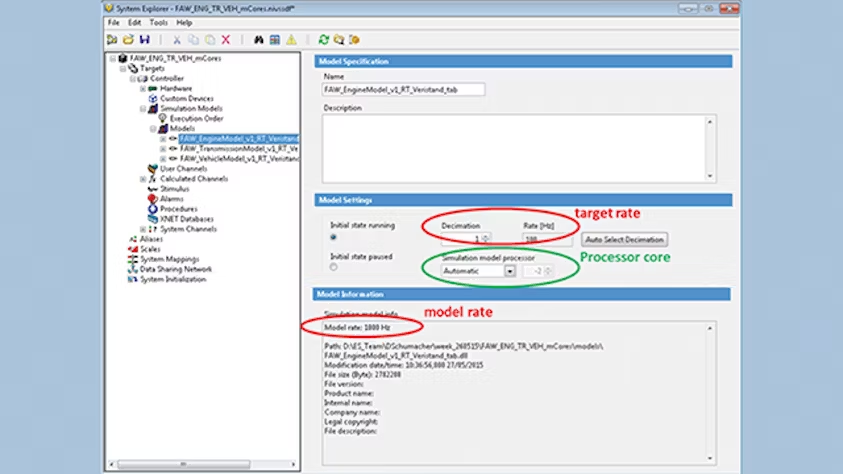Collapse the Simulation Models node
The image size is (843, 474).
click(143, 108)
